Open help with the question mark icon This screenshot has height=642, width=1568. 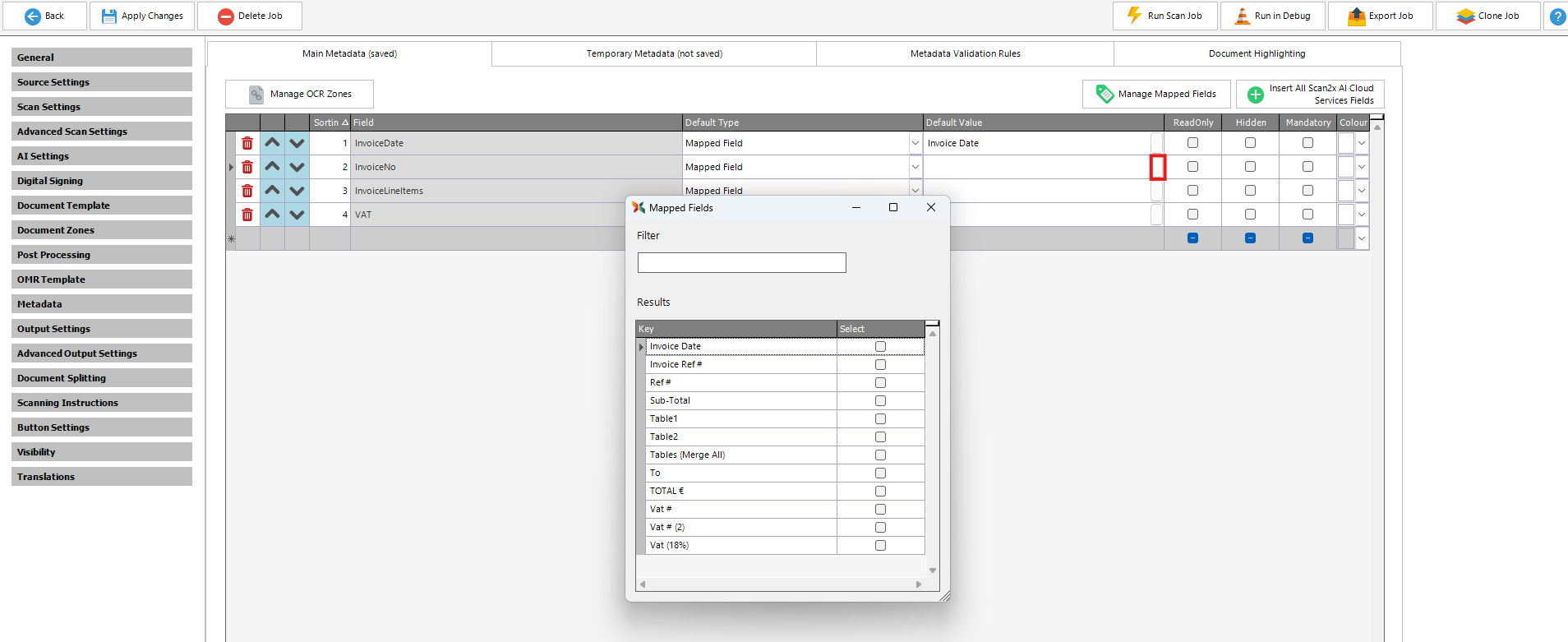(1556, 16)
